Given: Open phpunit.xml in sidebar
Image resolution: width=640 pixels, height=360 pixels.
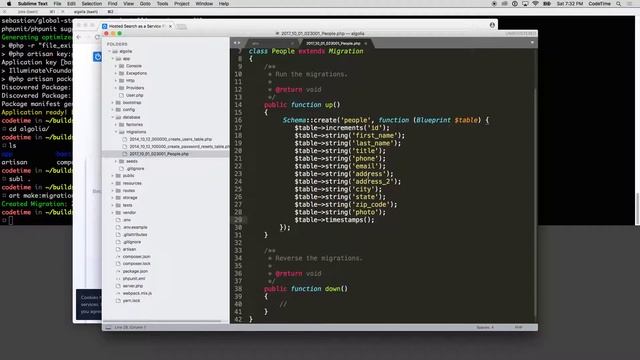Looking at the screenshot, I should [134, 279].
